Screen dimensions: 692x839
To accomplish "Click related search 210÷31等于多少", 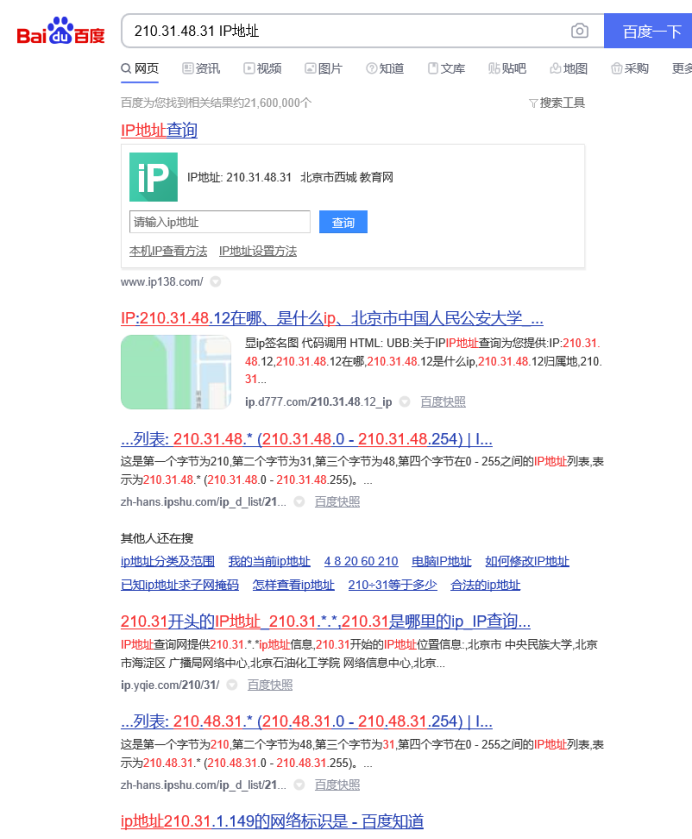I will click(x=392, y=585).
